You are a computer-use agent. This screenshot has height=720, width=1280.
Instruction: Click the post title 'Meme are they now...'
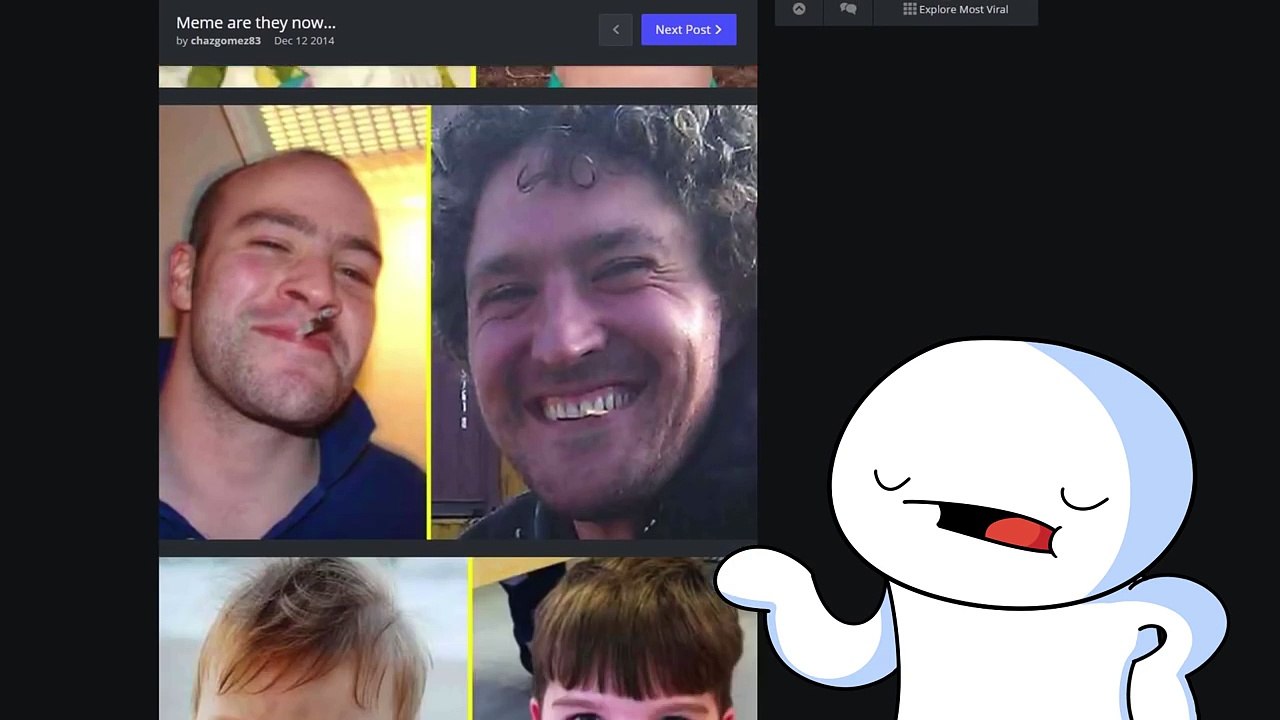click(x=256, y=22)
